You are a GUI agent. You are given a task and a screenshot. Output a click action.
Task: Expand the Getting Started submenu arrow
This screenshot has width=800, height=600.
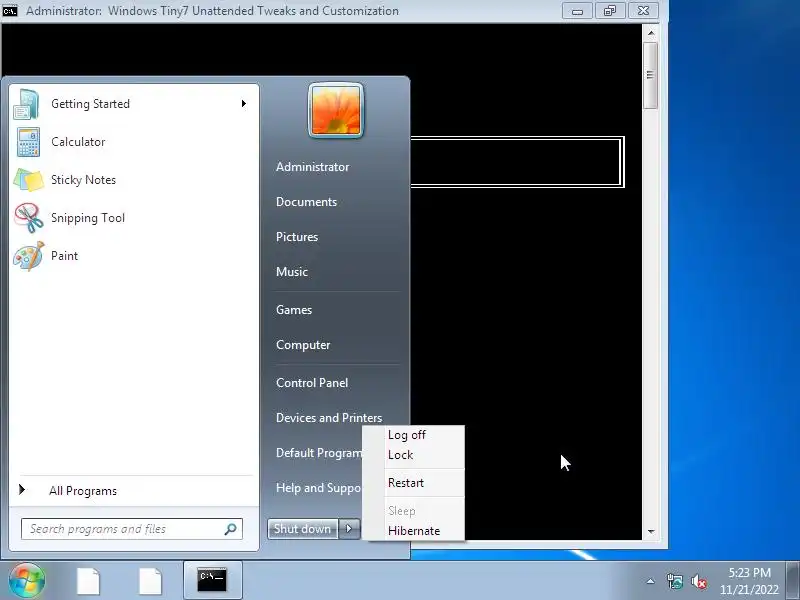pyautogui.click(x=243, y=104)
